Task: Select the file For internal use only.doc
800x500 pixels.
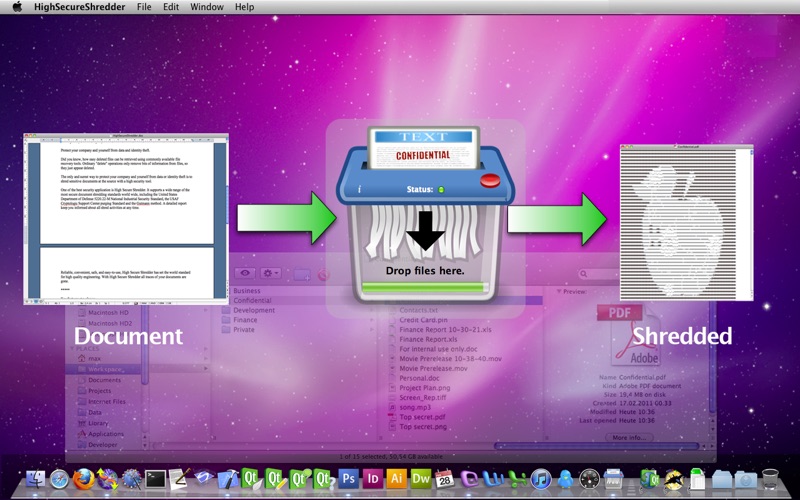Action: point(438,349)
